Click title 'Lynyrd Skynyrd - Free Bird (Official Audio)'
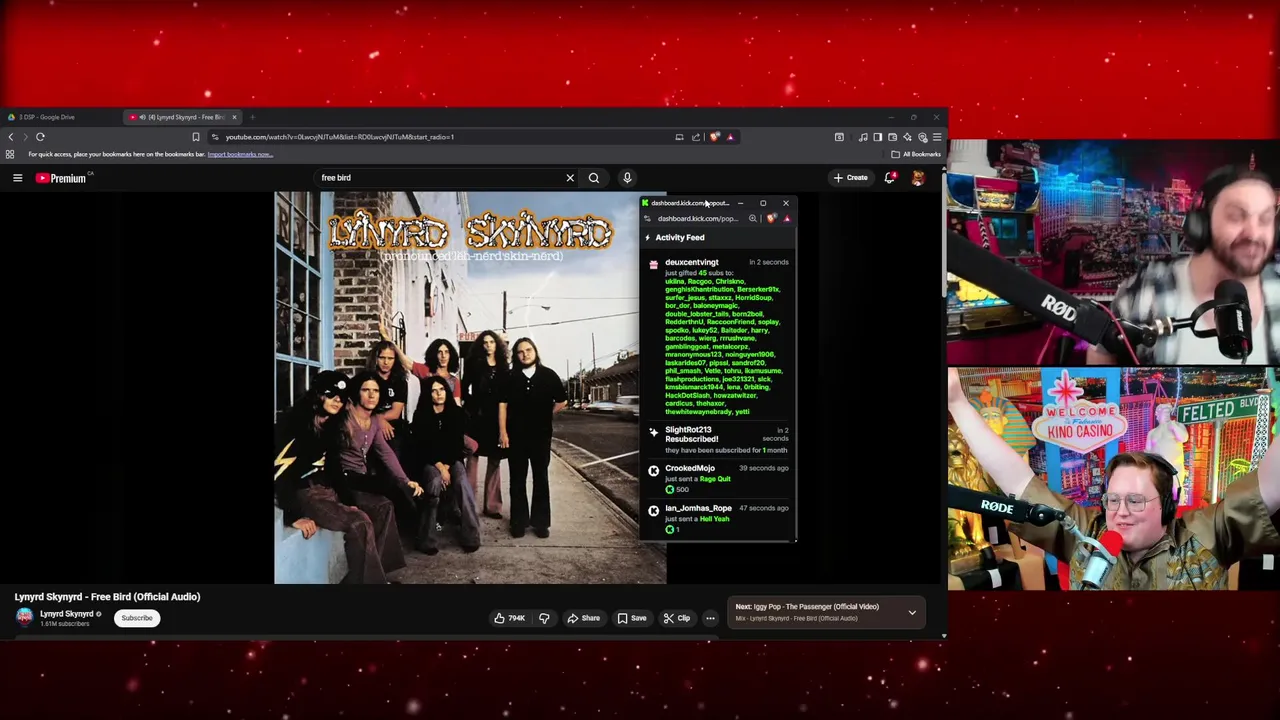 click(x=107, y=597)
